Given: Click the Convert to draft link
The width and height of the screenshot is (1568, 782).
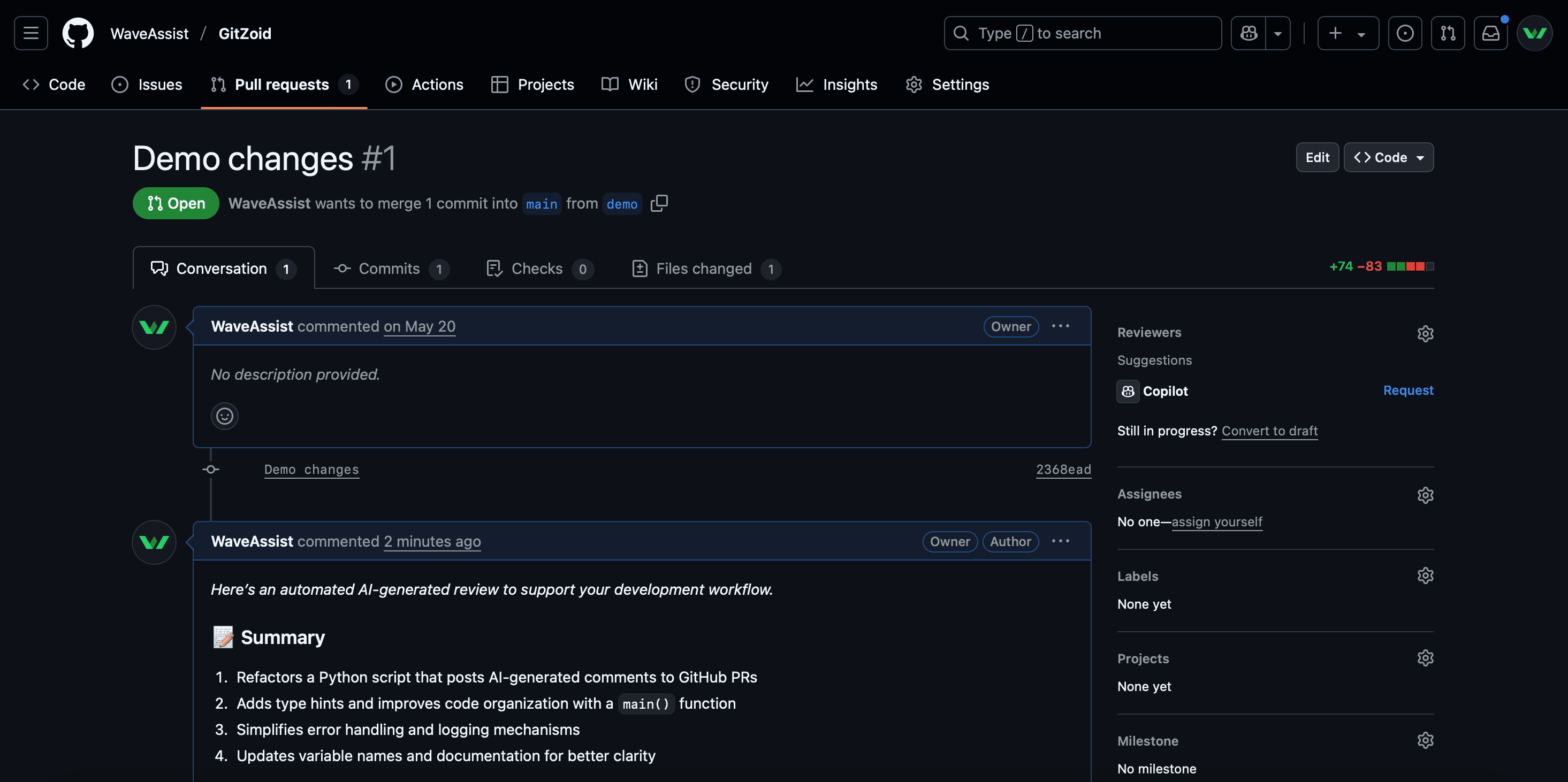Looking at the screenshot, I should pos(1269,431).
